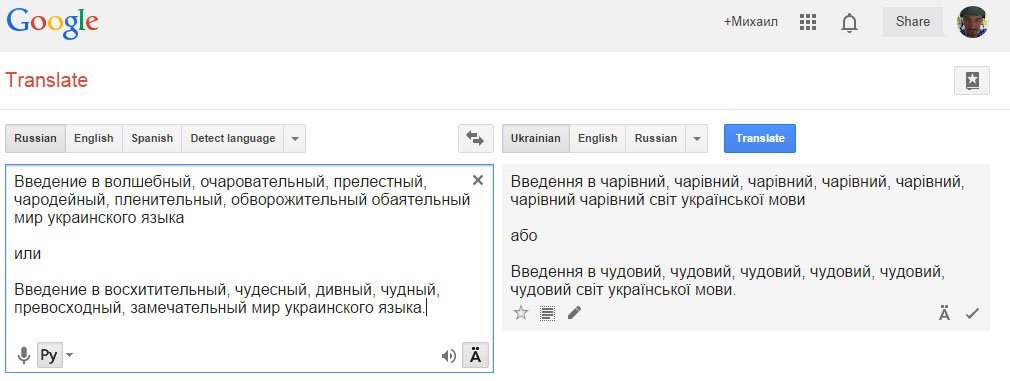Toggle the Ру input keyboard
Viewport: 1010px width, 381px height.
click(x=50, y=355)
